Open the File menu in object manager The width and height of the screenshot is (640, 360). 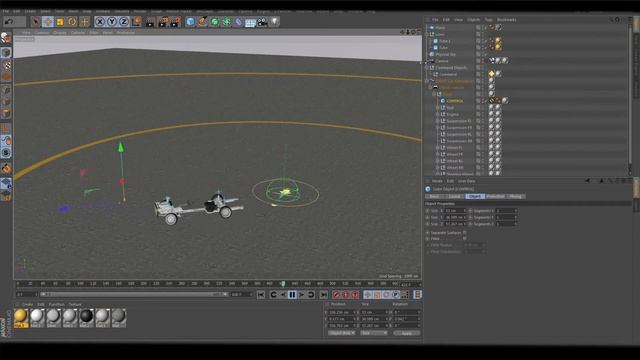click(435, 20)
